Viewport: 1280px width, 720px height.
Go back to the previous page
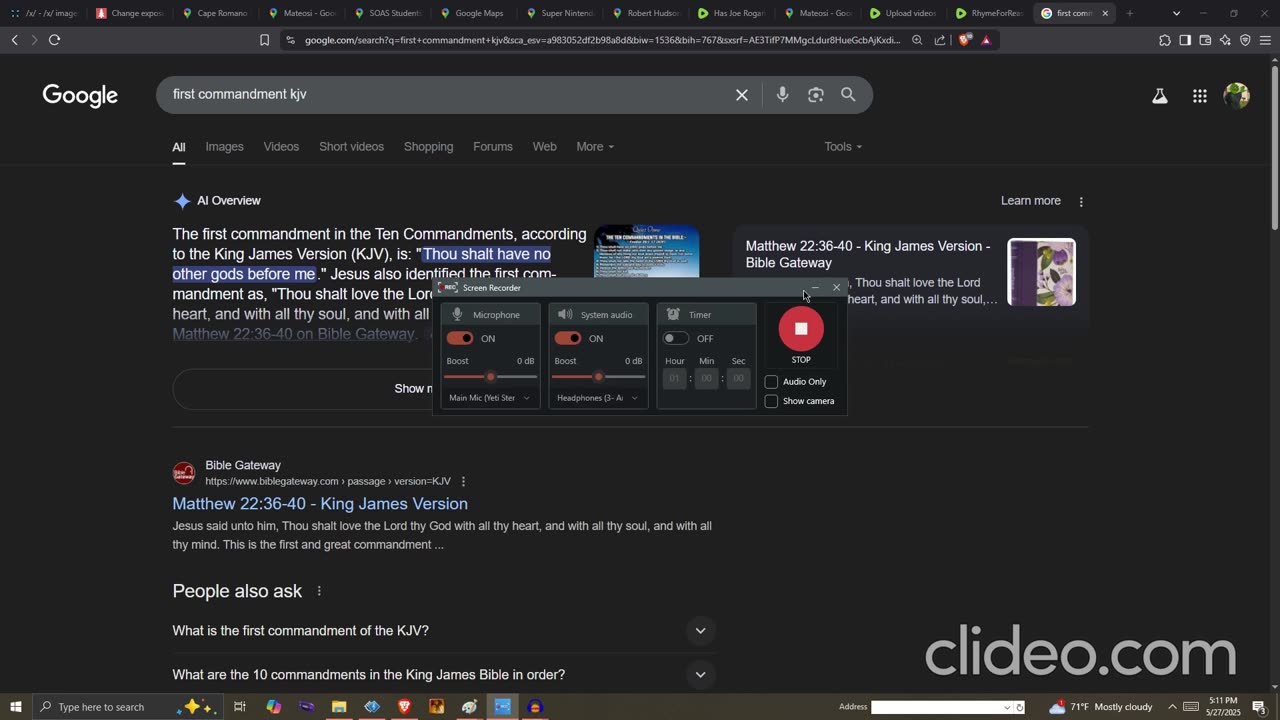[x=14, y=40]
